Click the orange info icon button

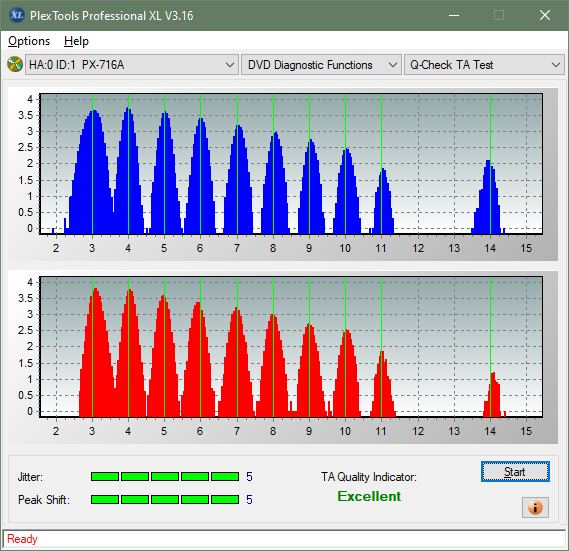pyautogui.click(x=535, y=507)
